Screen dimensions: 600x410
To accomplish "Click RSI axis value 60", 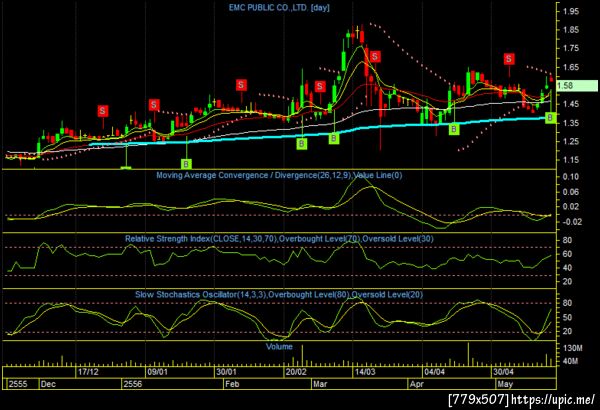I will [x=568, y=254].
